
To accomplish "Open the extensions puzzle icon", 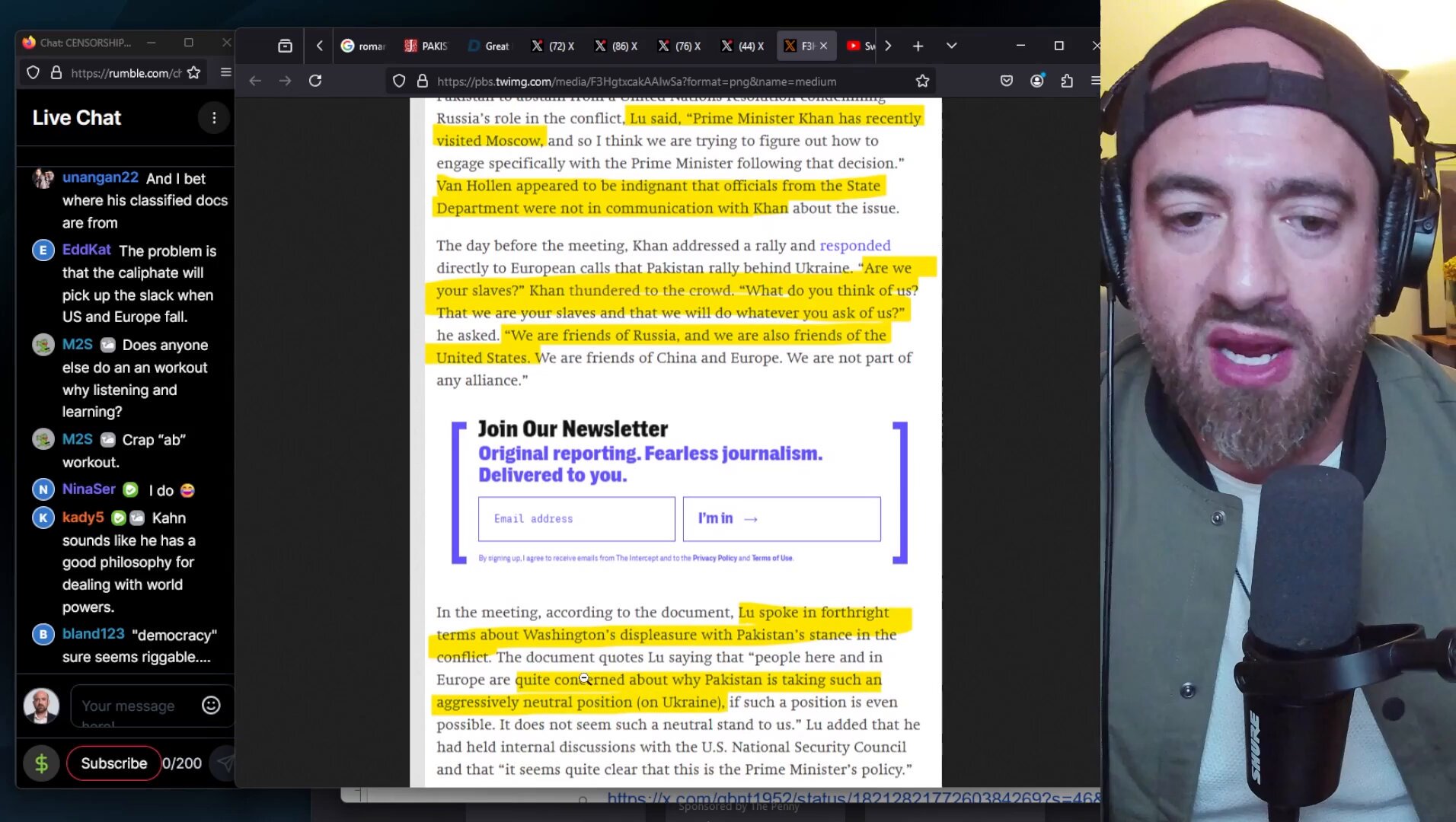I will pos(1067,81).
